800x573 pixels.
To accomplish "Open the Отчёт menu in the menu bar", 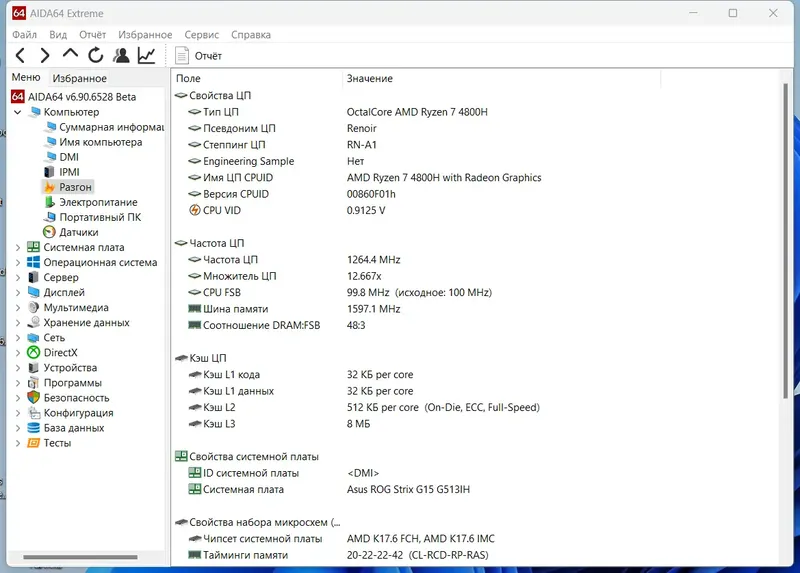I will click(92, 35).
